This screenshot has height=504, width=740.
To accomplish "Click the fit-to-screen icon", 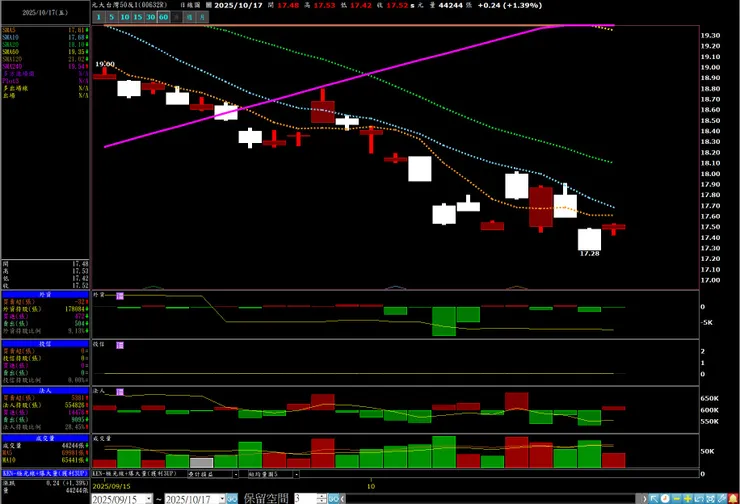I will [x=710, y=499].
